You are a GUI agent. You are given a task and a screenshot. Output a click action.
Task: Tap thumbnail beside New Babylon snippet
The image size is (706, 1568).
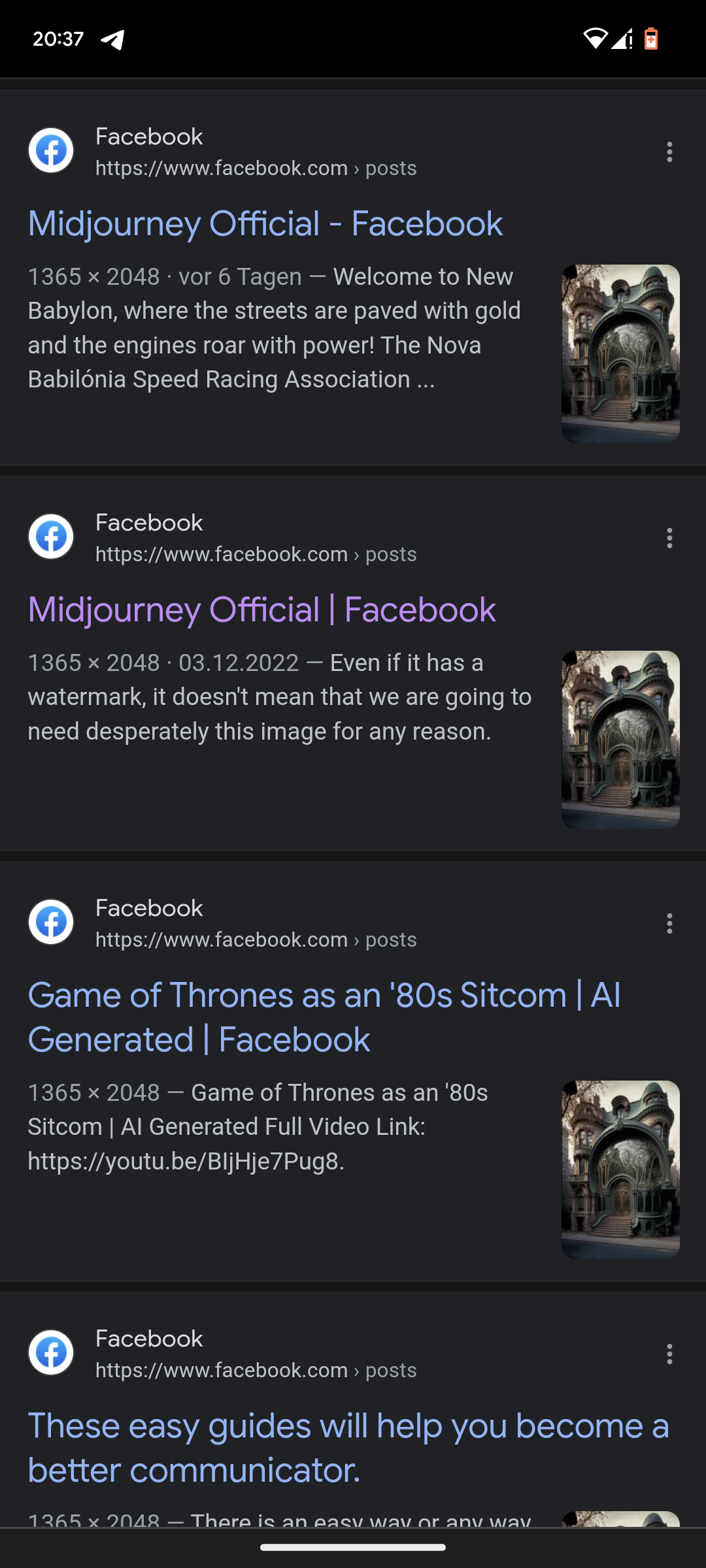coord(620,353)
